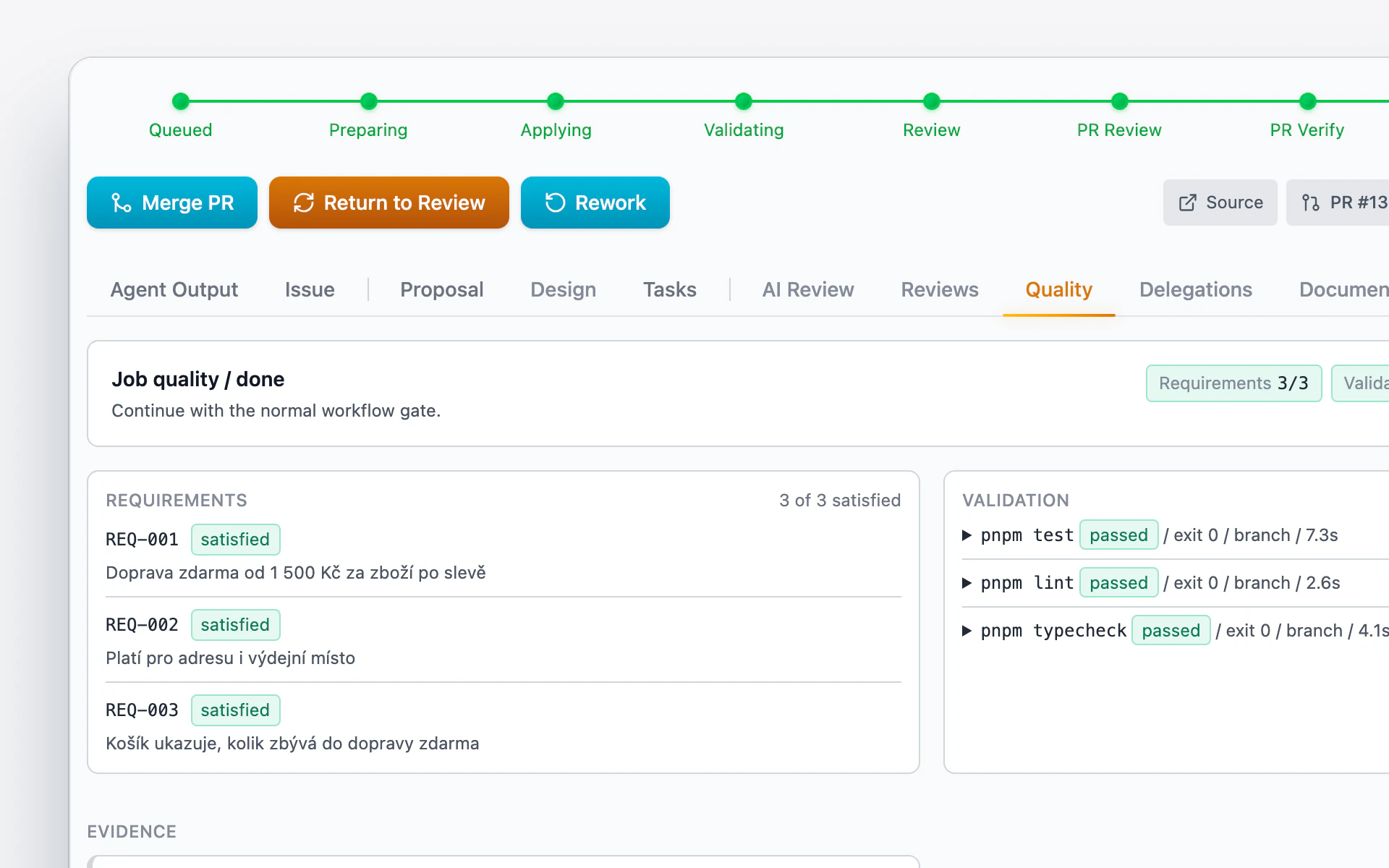
Task: Click the Return to Review label
Action: point(404,203)
